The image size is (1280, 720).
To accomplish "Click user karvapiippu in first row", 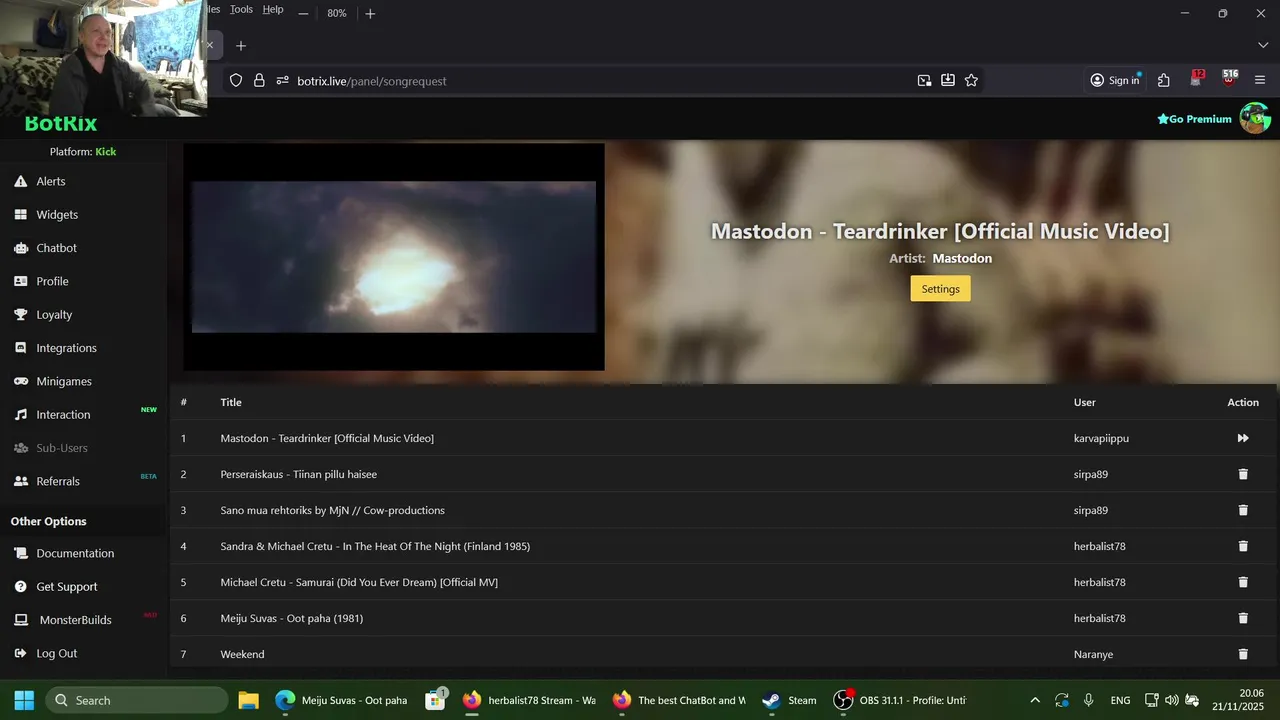I will pos(1101,438).
